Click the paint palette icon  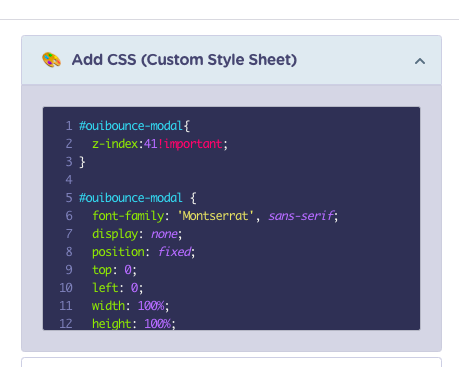click(51, 60)
